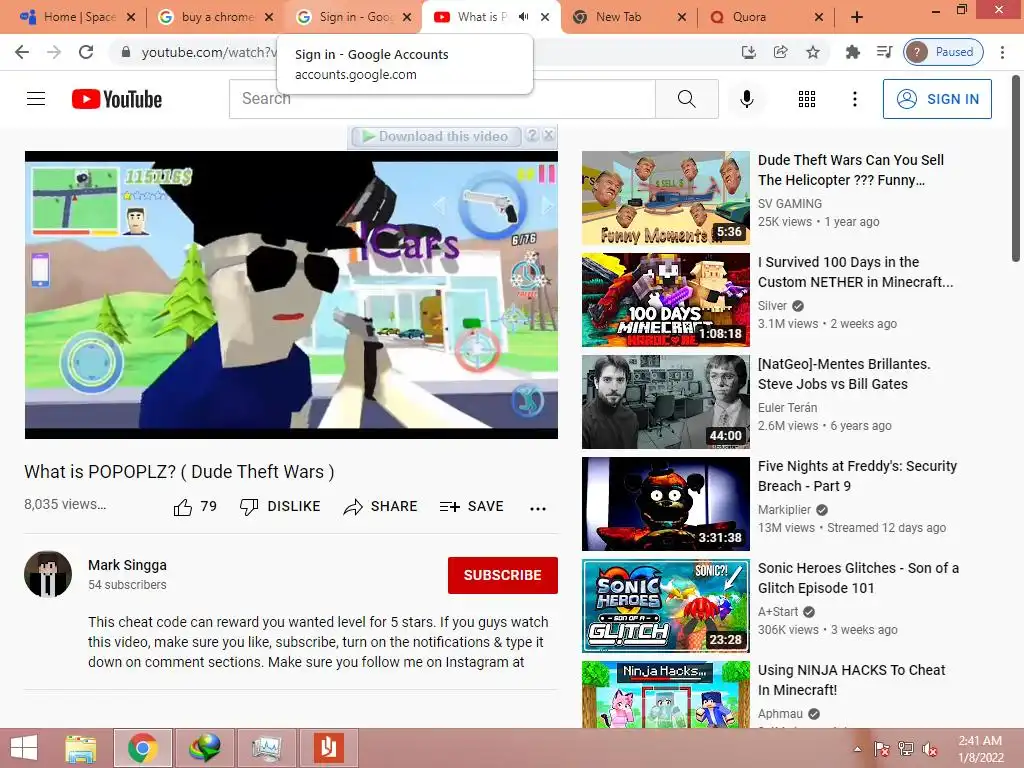Screen dimensions: 1024x768
Task: Open the YouTube hamburger guide menu
Action: pos(36,99)
